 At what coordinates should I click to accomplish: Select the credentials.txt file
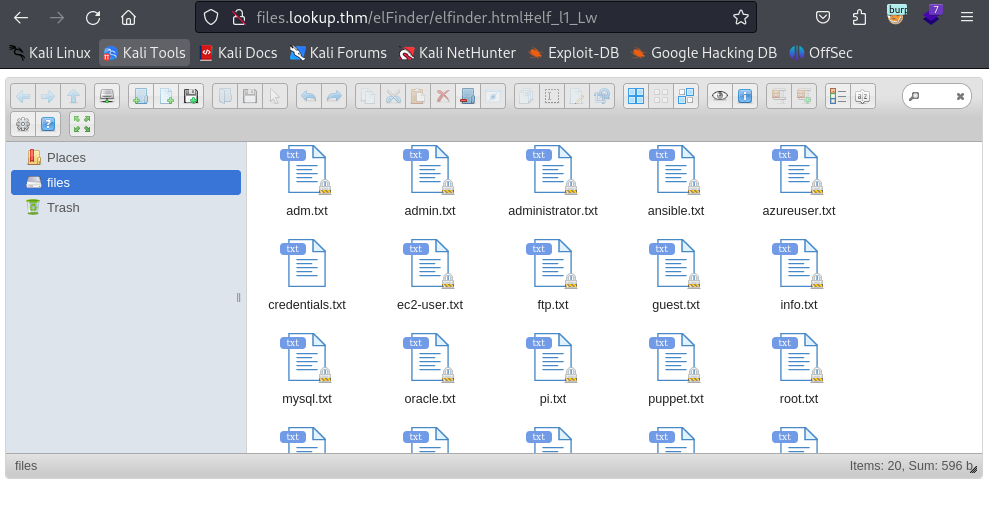coord(307,276)
